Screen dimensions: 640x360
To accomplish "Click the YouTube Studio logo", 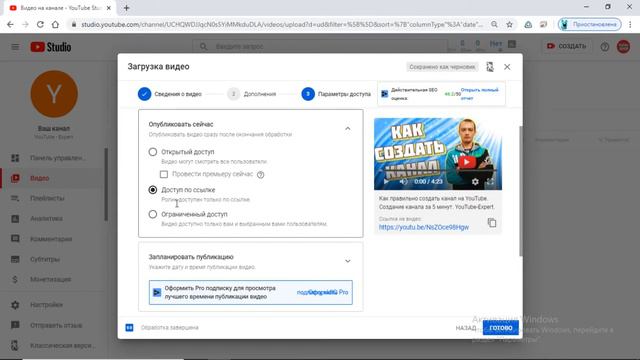I will (51, 47).
